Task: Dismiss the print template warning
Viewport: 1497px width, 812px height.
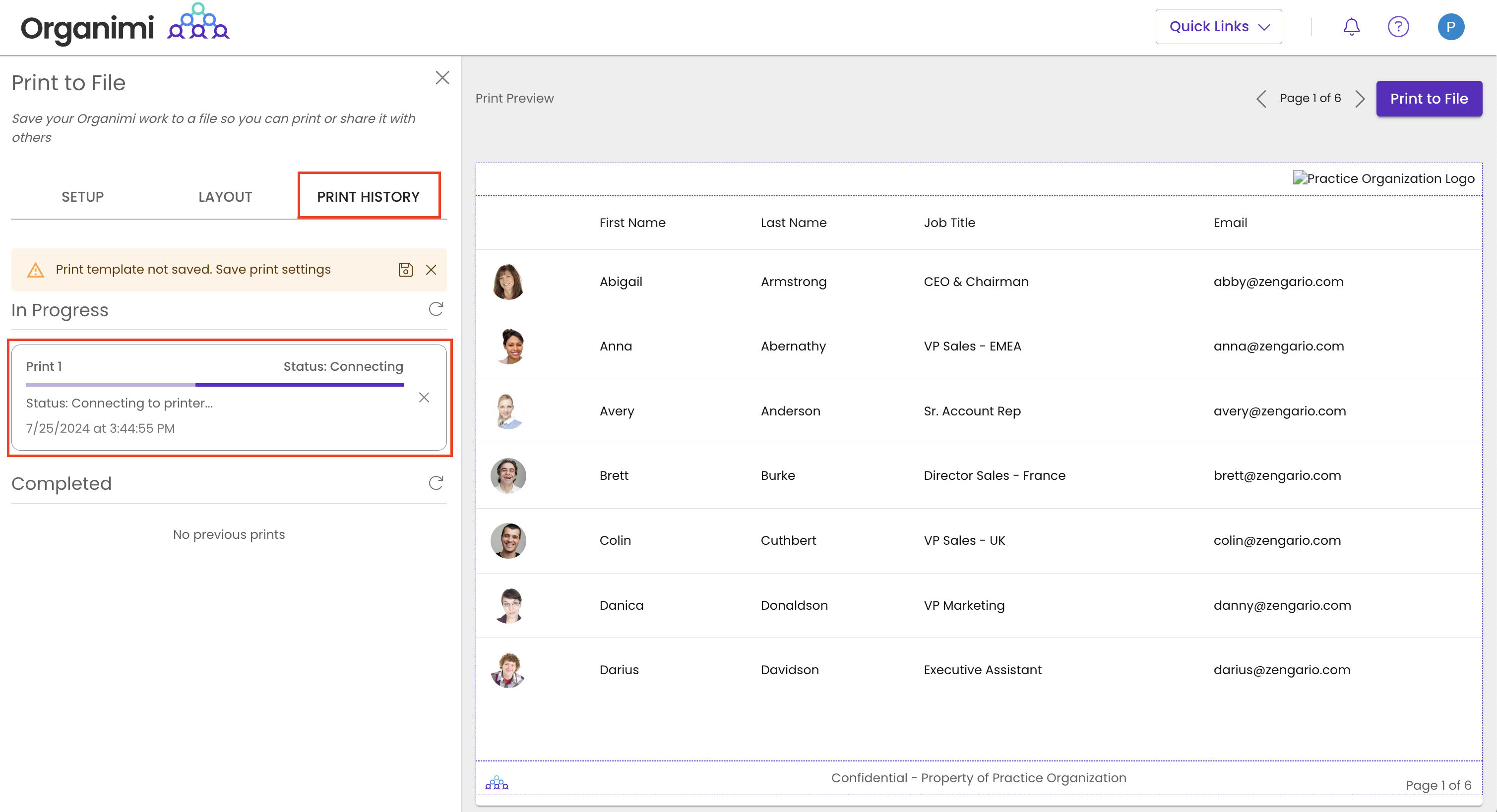Action: (431, 270)
